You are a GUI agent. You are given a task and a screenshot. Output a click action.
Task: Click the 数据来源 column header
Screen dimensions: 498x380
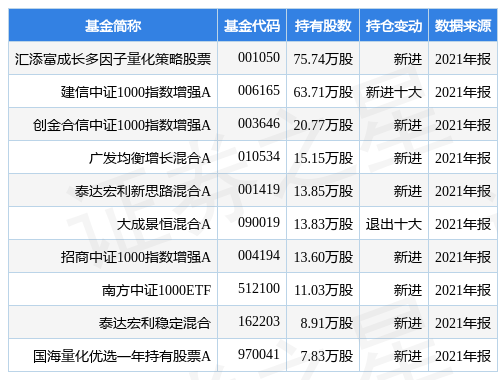tap(463, 26)
